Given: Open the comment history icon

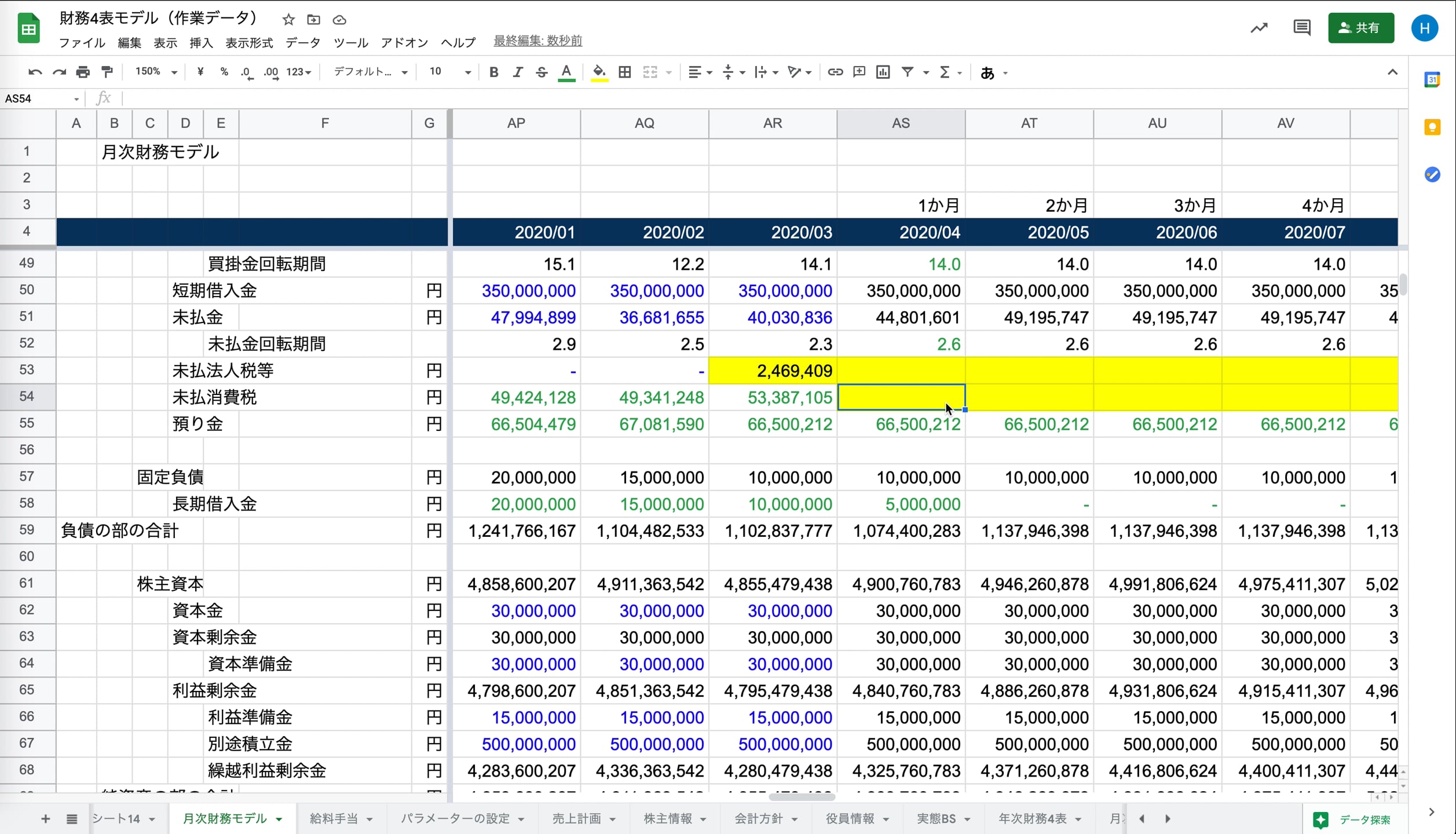Looking at the screenshot, I should pyautogui.click(x=1301, y=28).
